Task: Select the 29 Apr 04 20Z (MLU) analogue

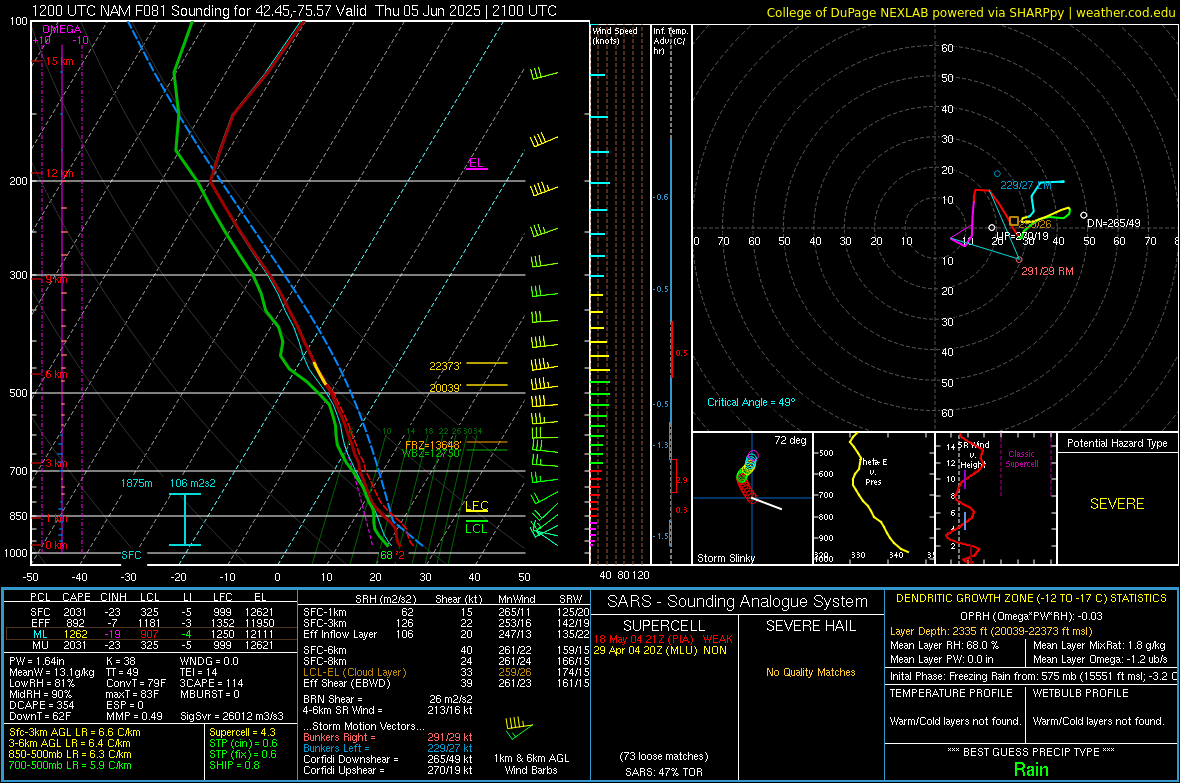Action: point(660,650)
